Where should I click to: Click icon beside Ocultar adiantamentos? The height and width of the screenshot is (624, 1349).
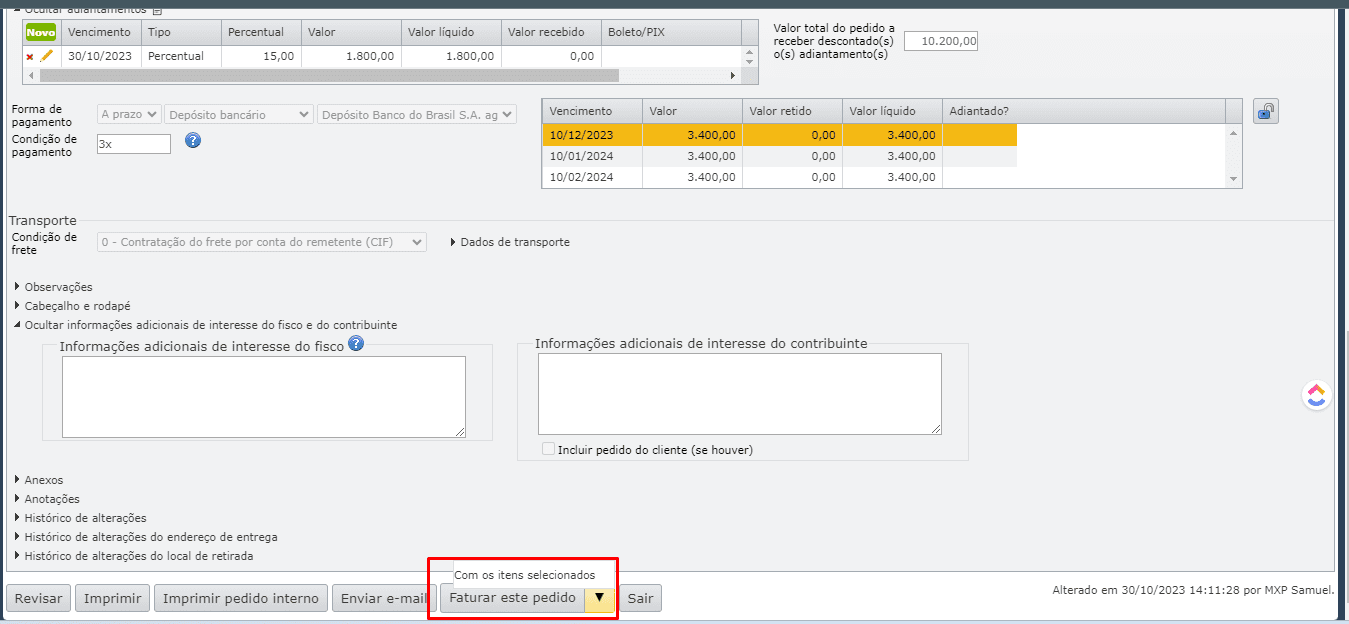pyautogui.click(x=156, y=9)
